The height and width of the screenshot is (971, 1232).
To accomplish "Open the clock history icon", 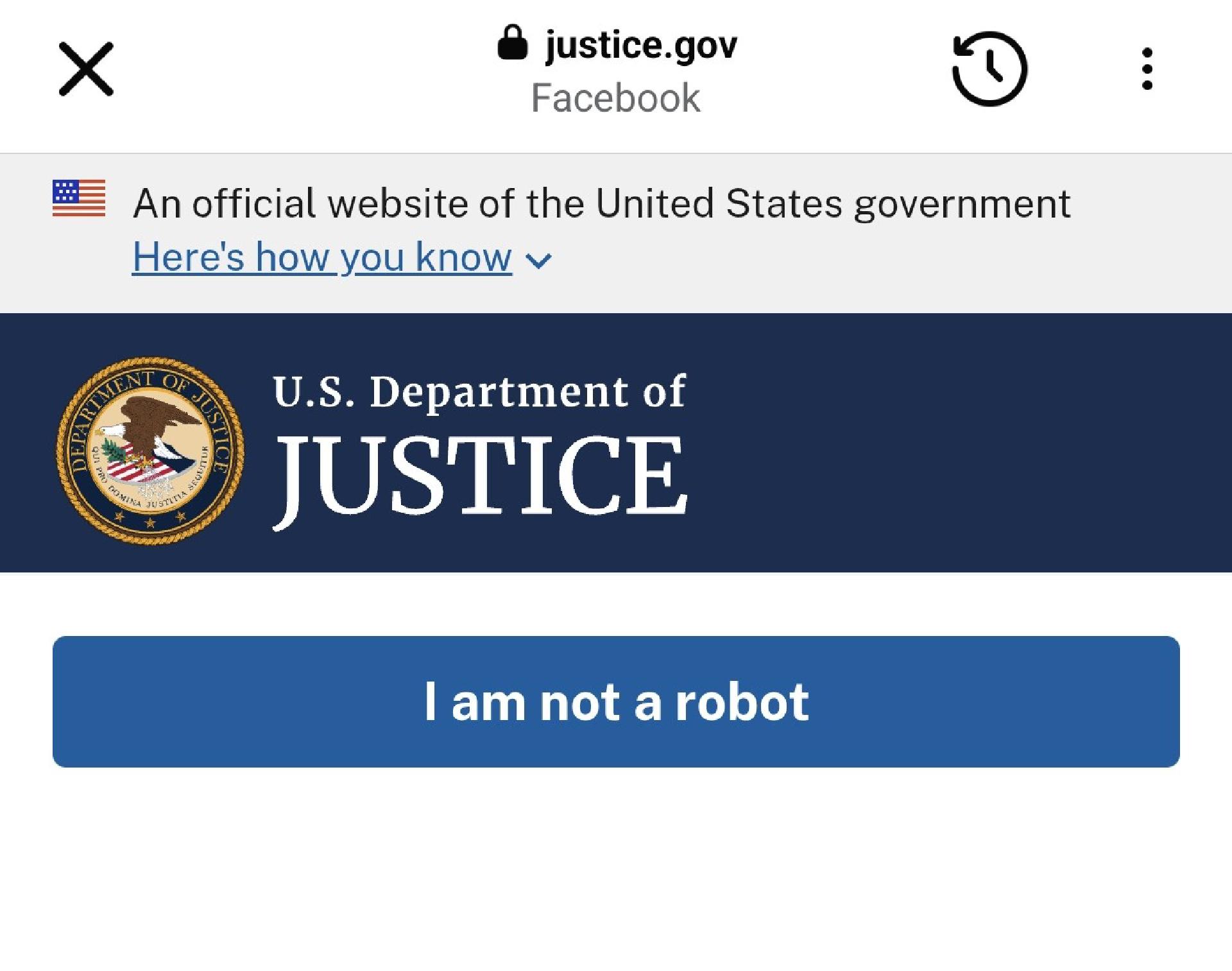I will [x=989, y=69].
